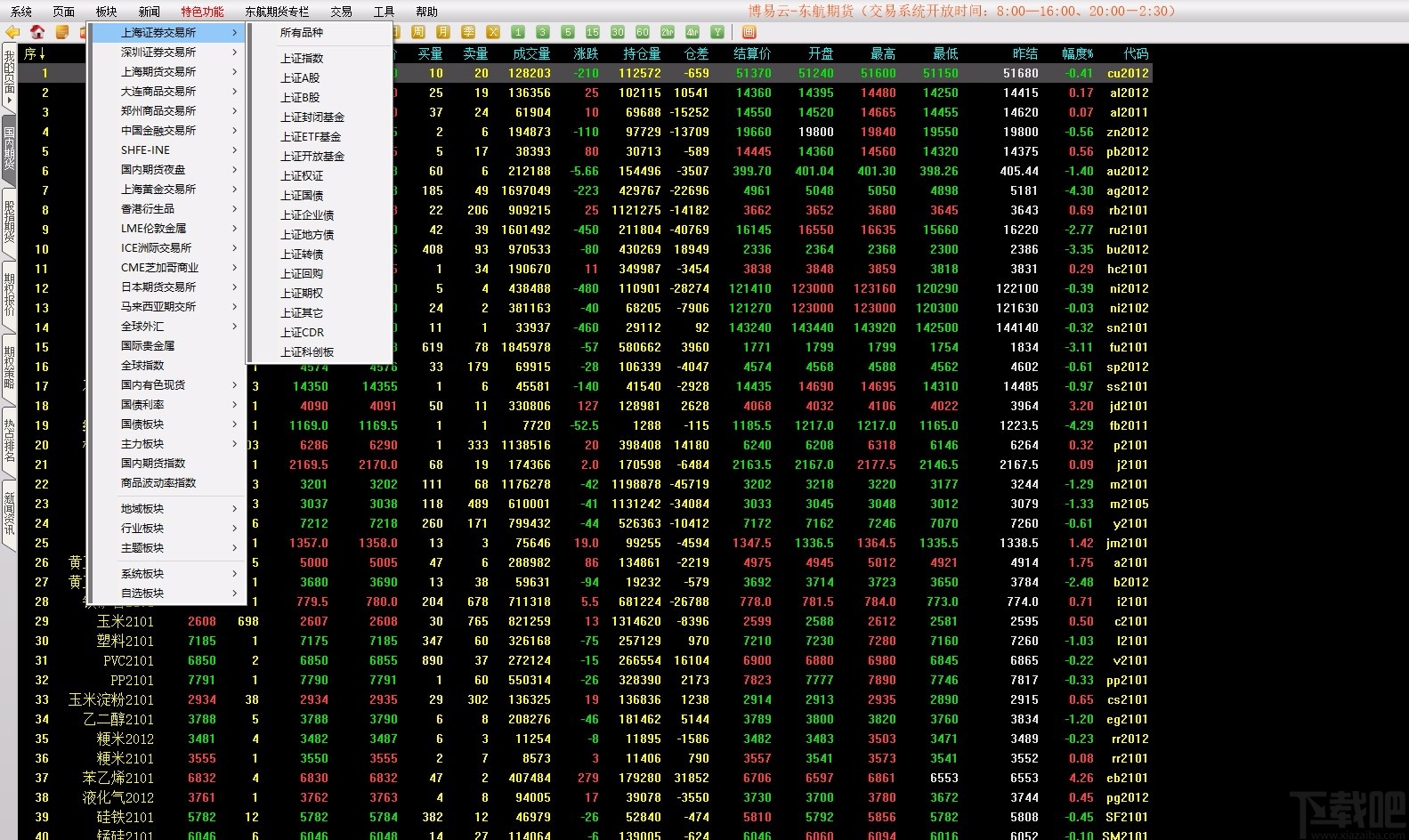Click the yellow X period icon
1409x840 pixels.
pyautogui.click(x=493, y=32)
